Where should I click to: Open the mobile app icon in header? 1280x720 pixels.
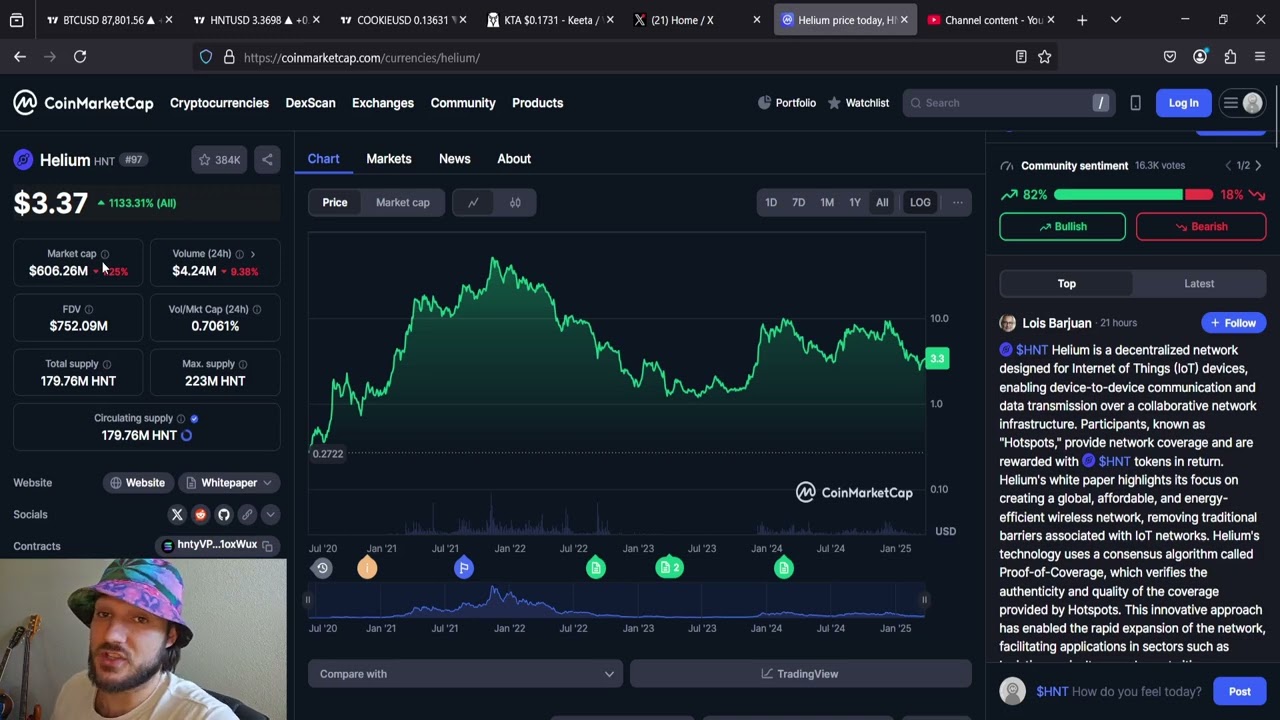[1135, 103]
